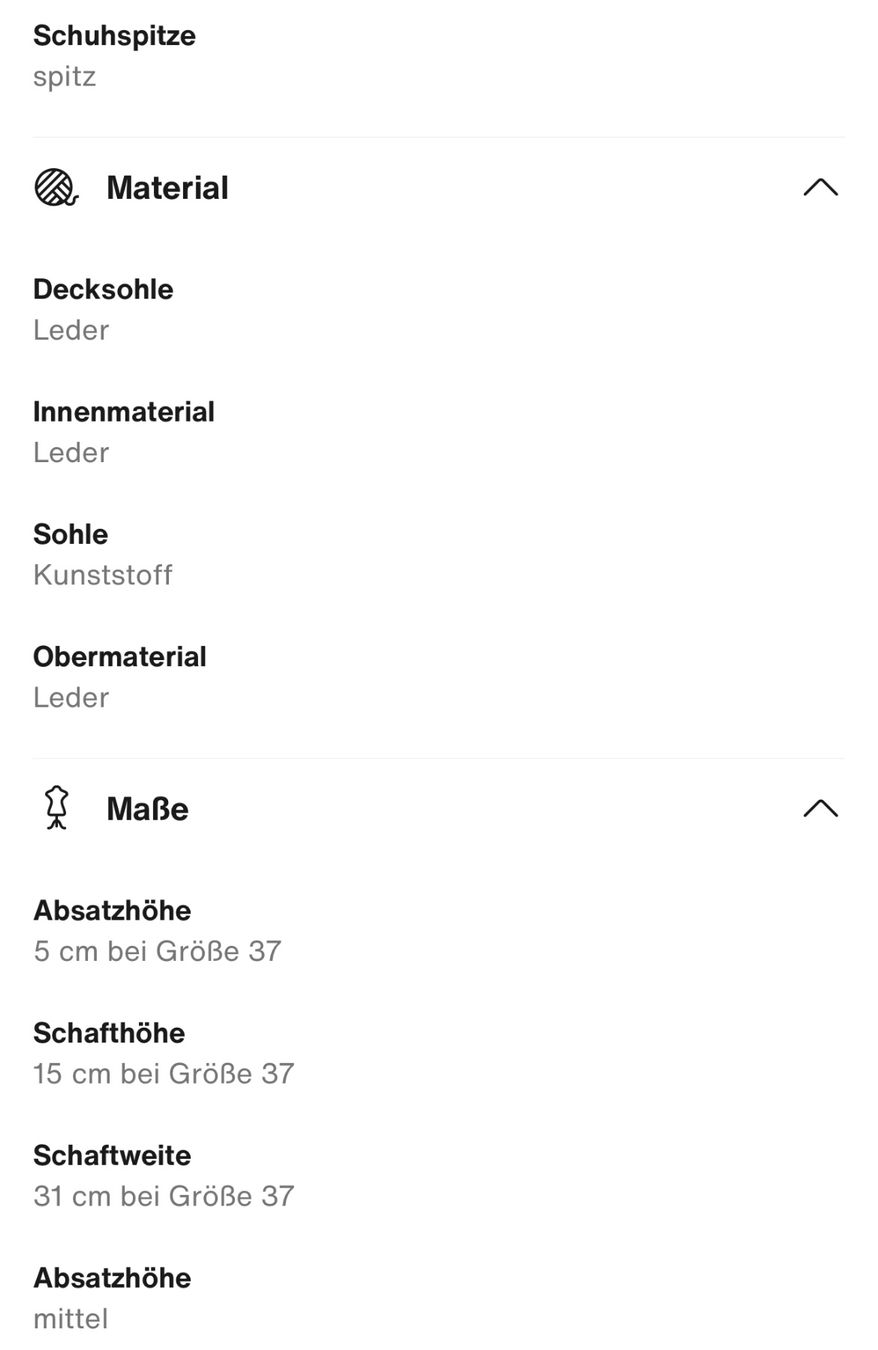The image size is (878, 1350).
Task: Click the Innenmaterial attribute label
Action: pos(124,412)
